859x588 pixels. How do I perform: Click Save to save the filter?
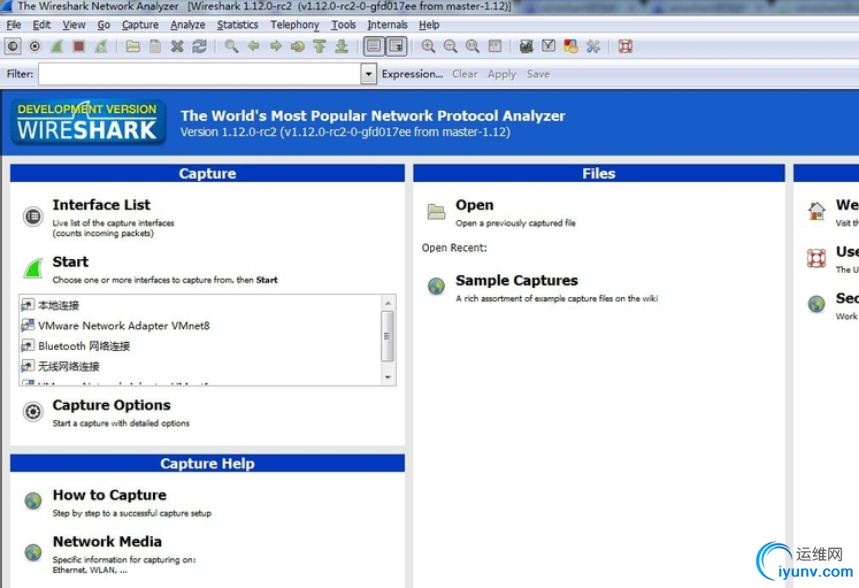point(538,74)
